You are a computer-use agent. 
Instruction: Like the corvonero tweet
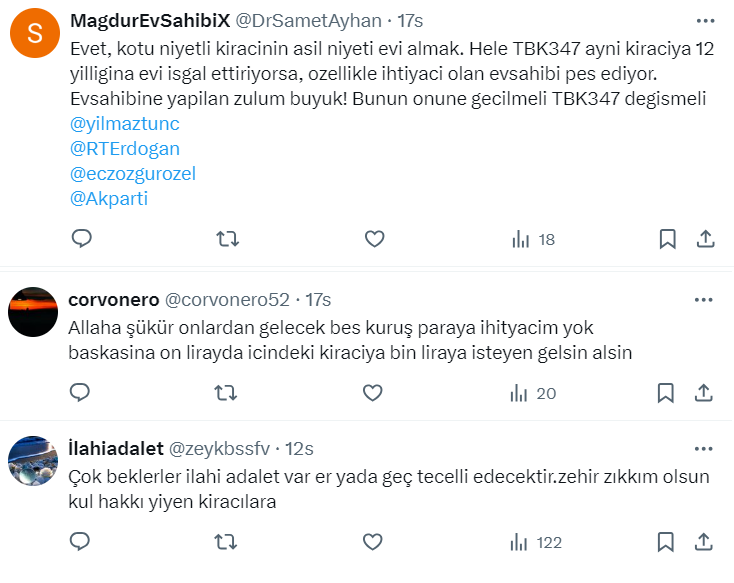(x=373, y=393)
